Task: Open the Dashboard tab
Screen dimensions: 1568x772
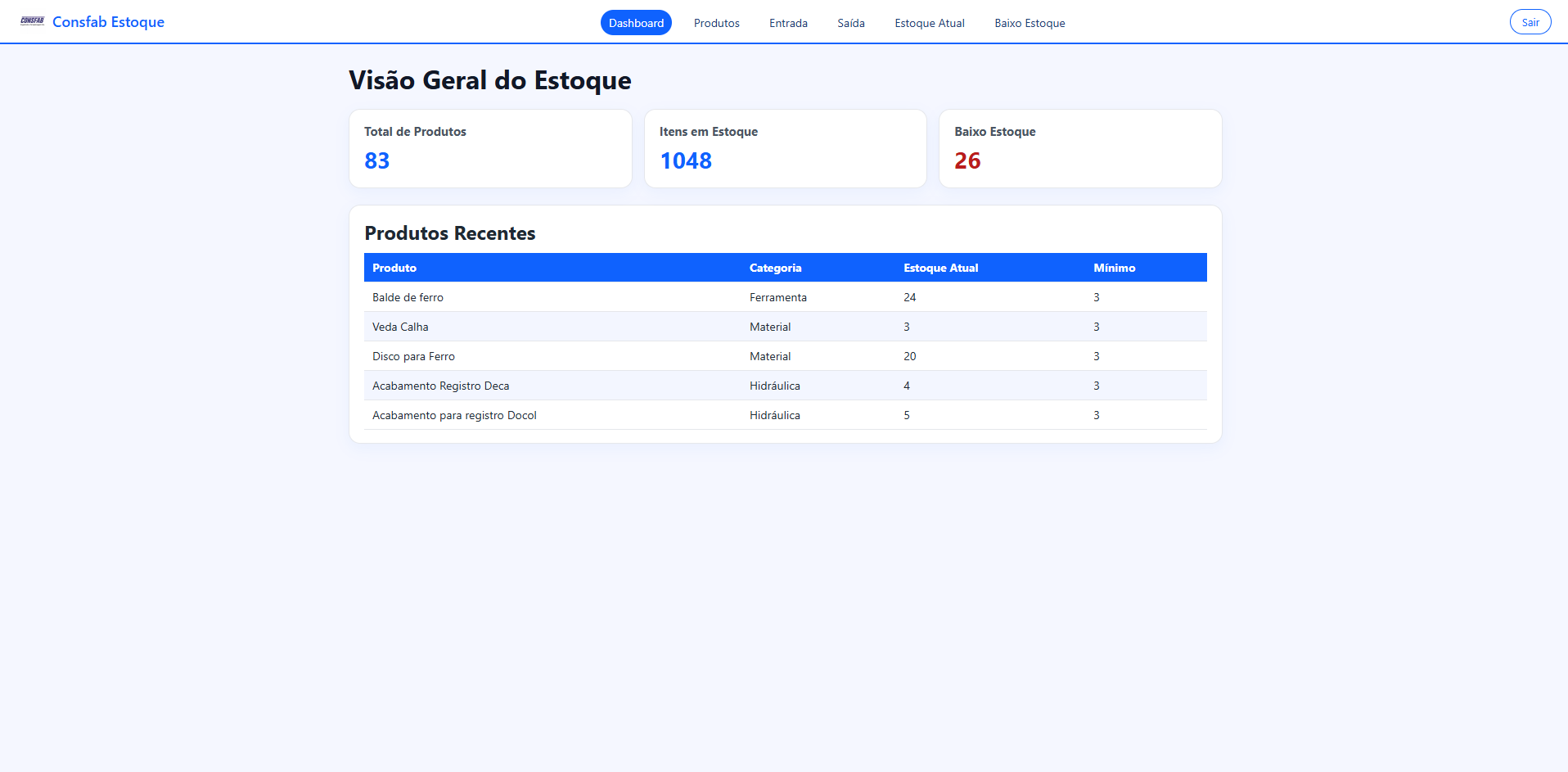Action: (x=636, y=22)
